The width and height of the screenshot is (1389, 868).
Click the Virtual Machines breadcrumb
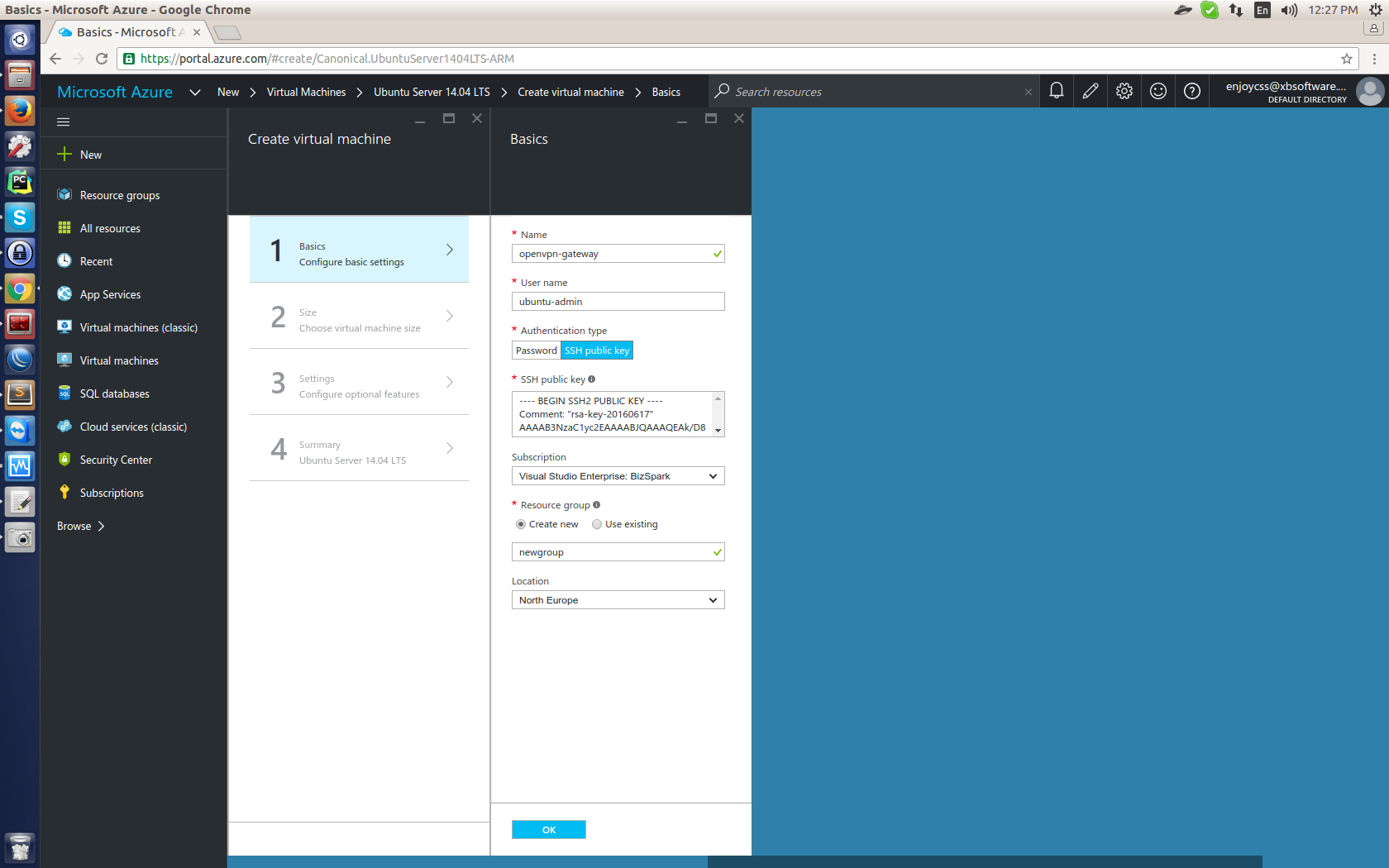coord(306,92)
